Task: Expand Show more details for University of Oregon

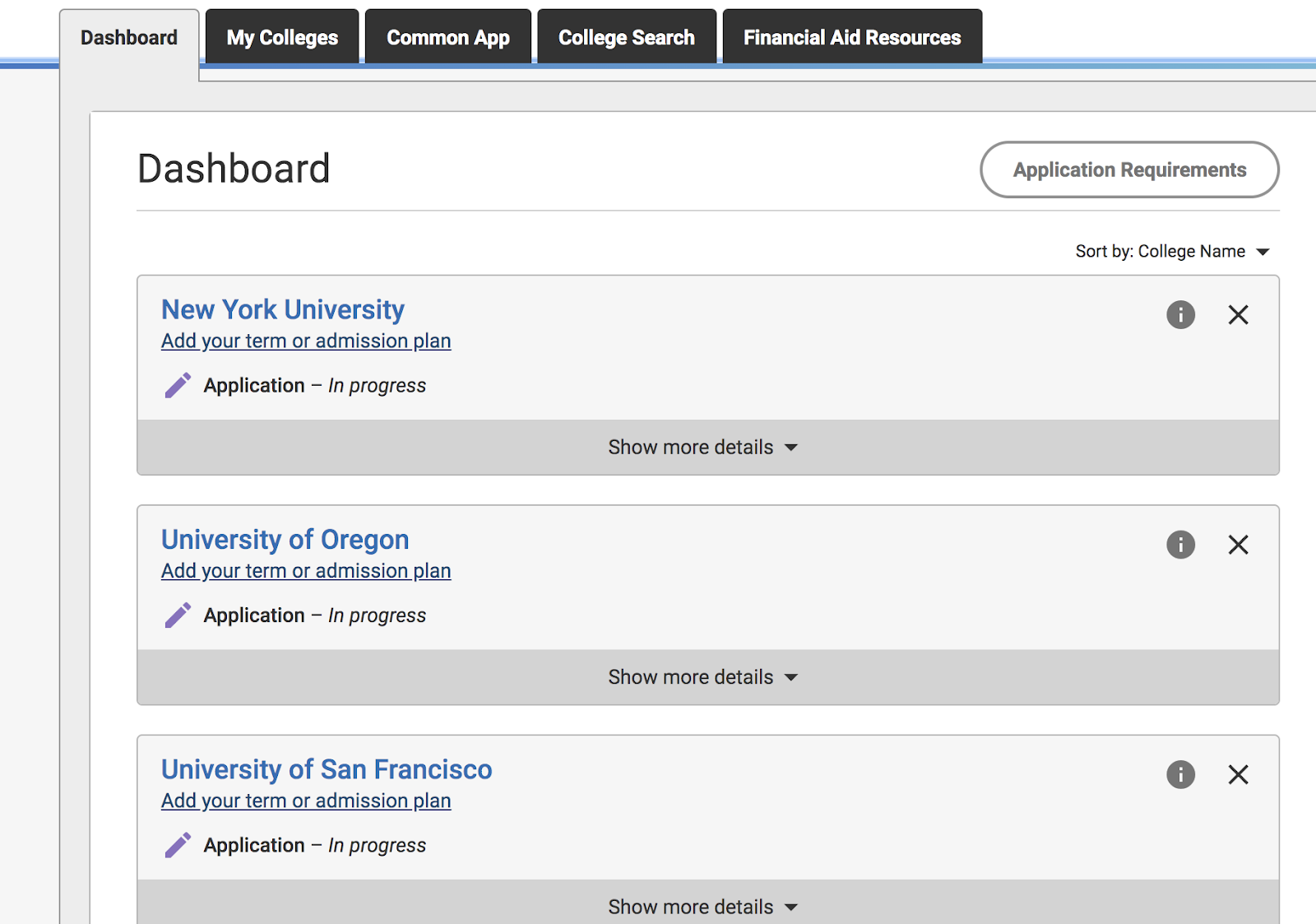Action: [x=702, y=676]
